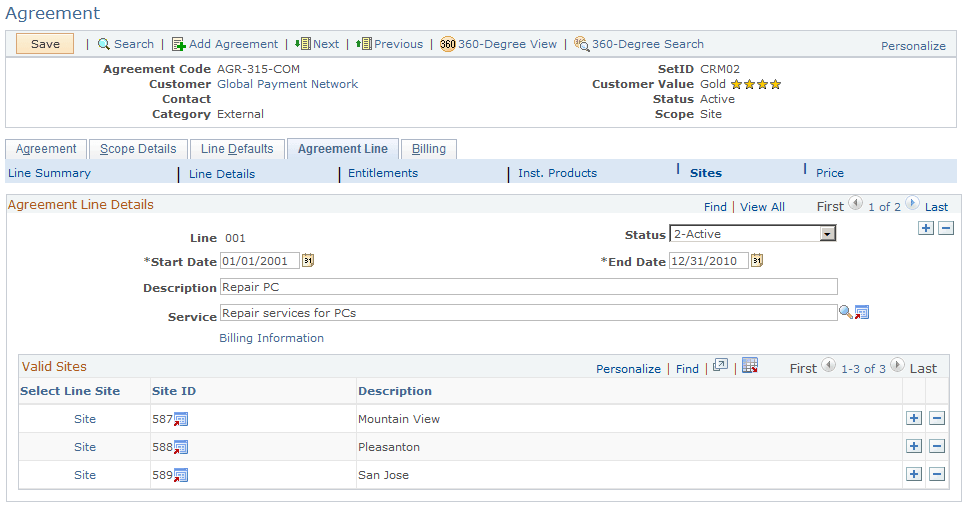Click the Search magnifier icon in toolbar
The image size is (968, 507).
[104, 44]
